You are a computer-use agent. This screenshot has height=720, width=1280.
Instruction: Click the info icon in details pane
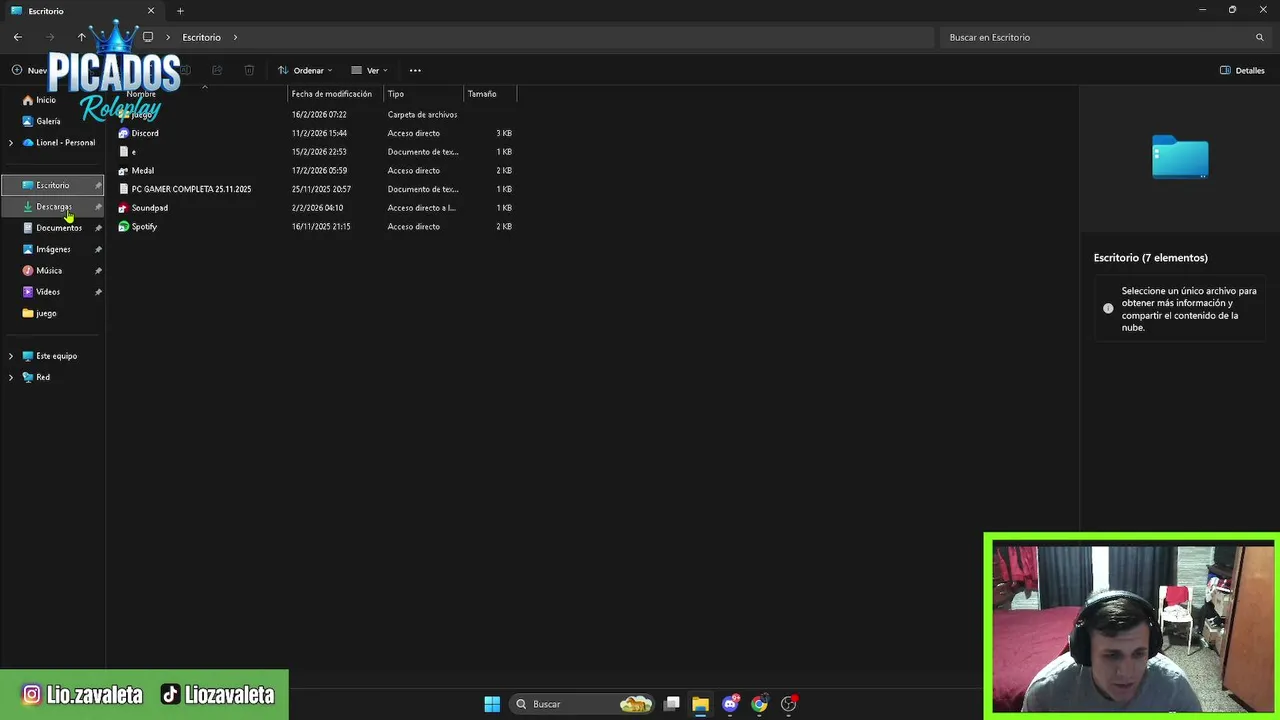click(x=1108, y=309)
